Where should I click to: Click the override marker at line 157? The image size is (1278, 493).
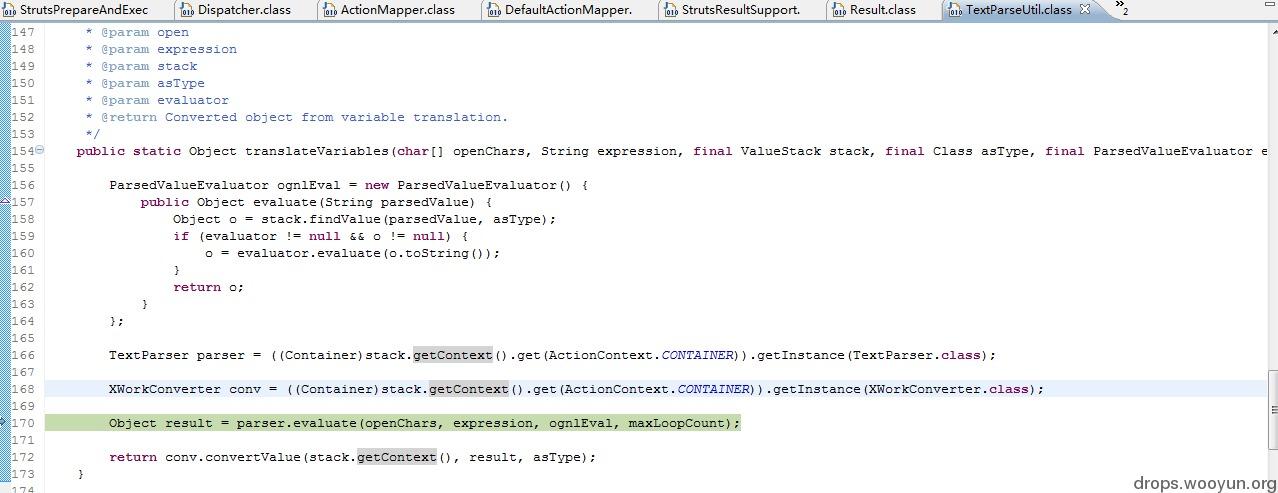click(4, 201)
